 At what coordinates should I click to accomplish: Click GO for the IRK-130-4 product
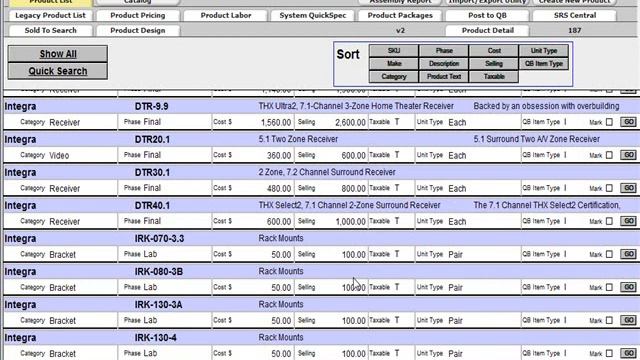pyautogui.click(x=629, y=353)
